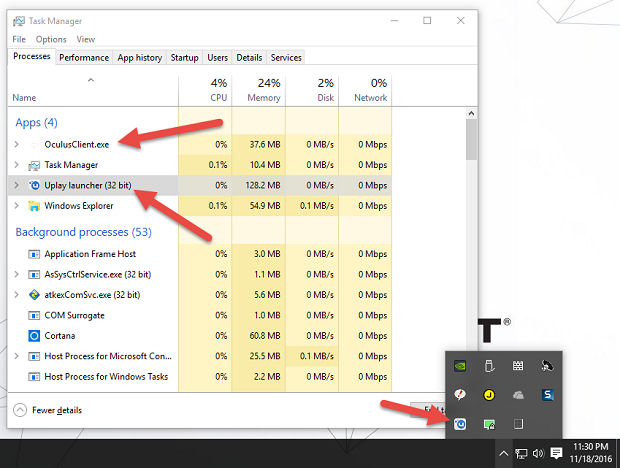Expand the OculusClient.exe process group

point(17,144)
